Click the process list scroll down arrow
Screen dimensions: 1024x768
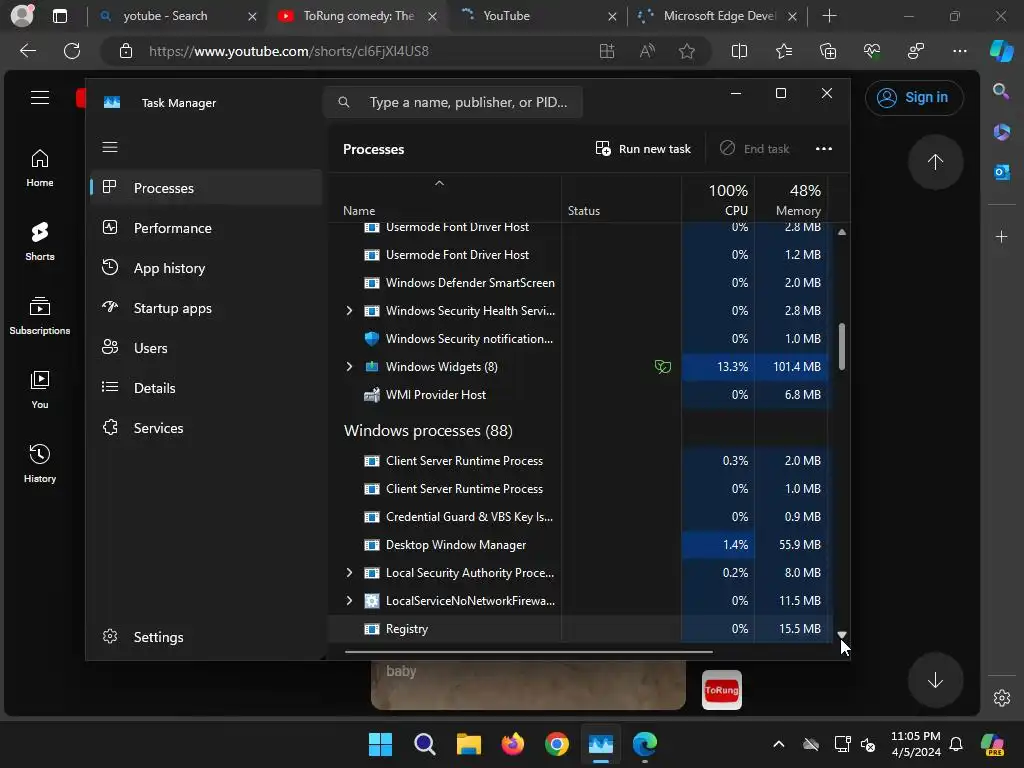click(x=842, y=635)
